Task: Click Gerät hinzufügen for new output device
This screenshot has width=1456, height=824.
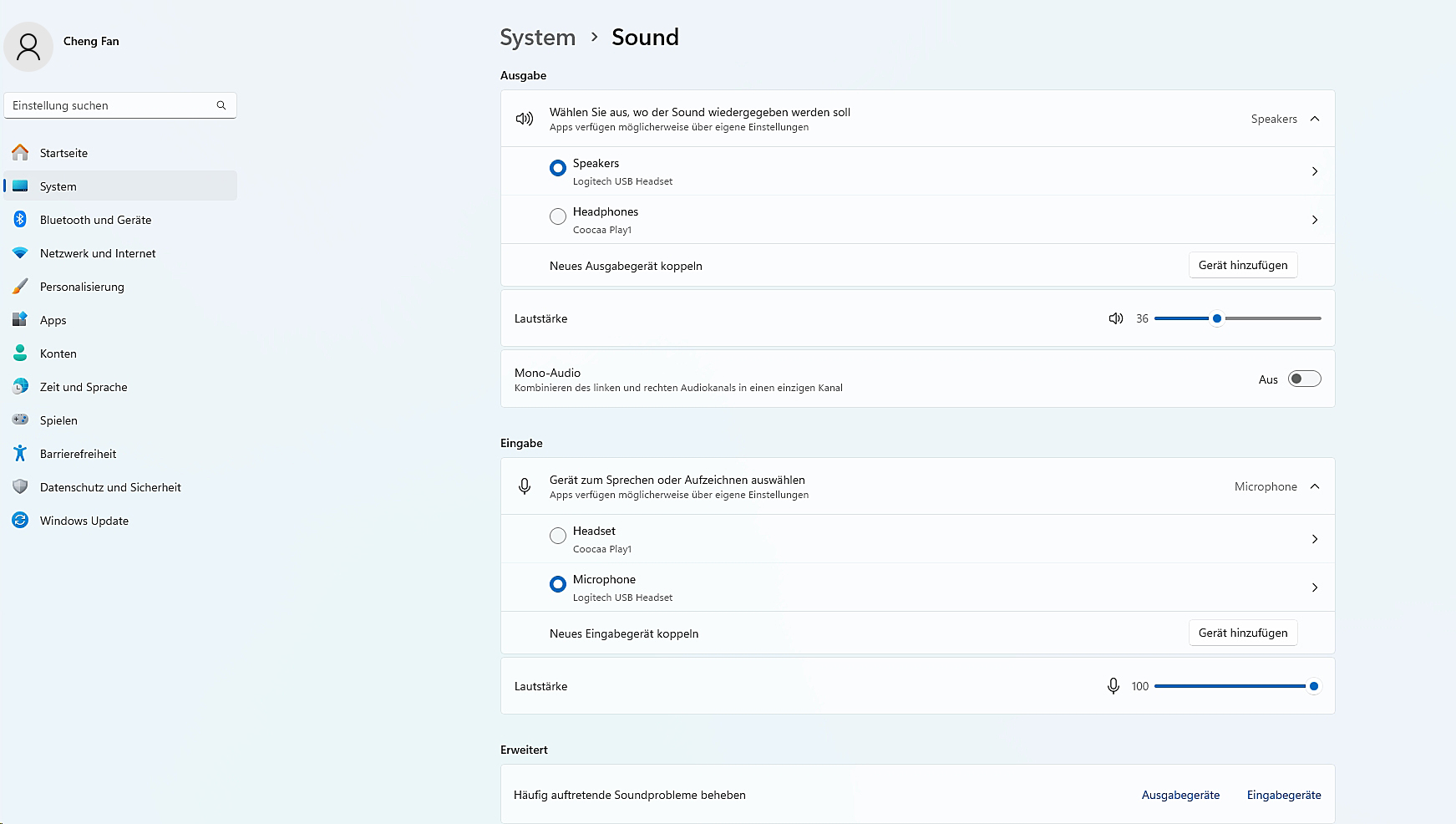Action: pos(1243,265)
